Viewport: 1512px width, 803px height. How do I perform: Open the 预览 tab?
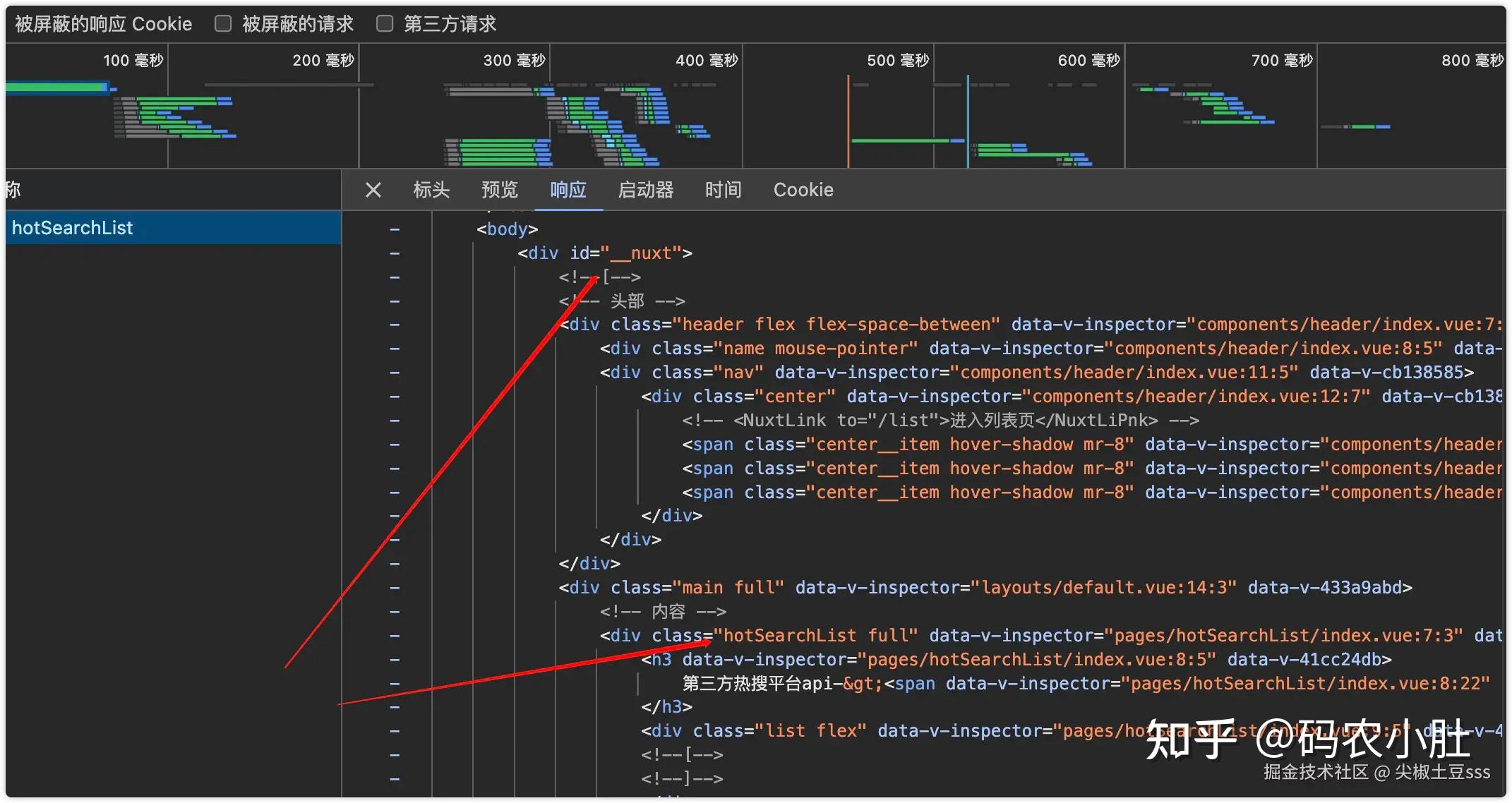500,190
